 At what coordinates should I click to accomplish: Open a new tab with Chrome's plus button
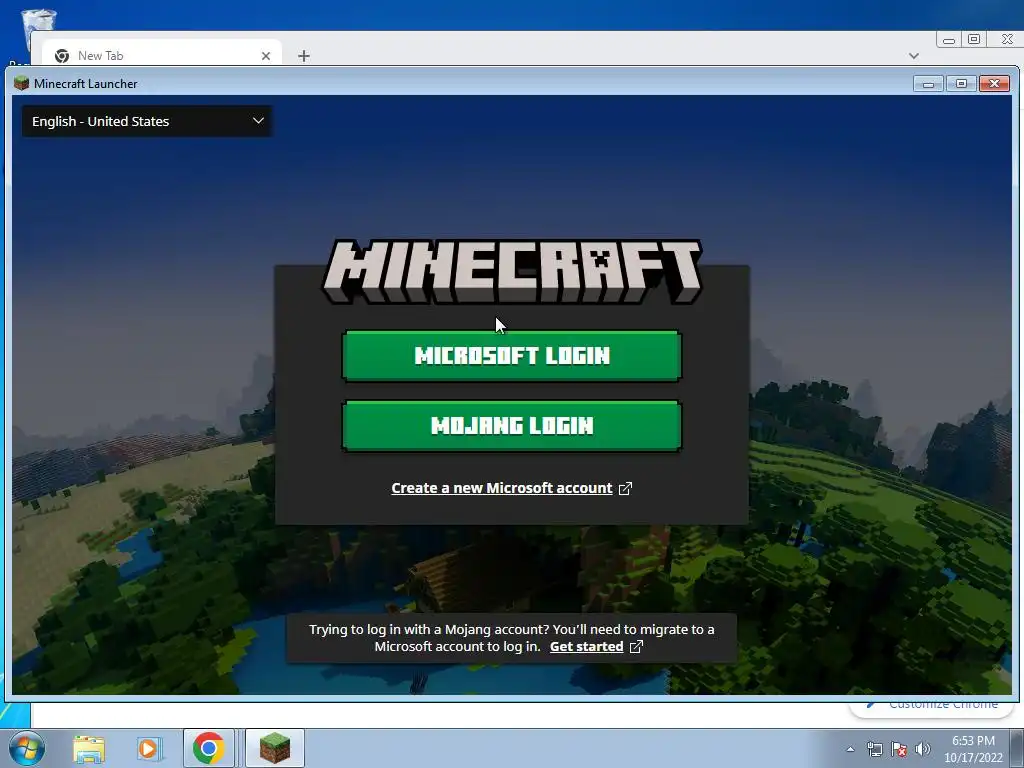tap(304, 56)
